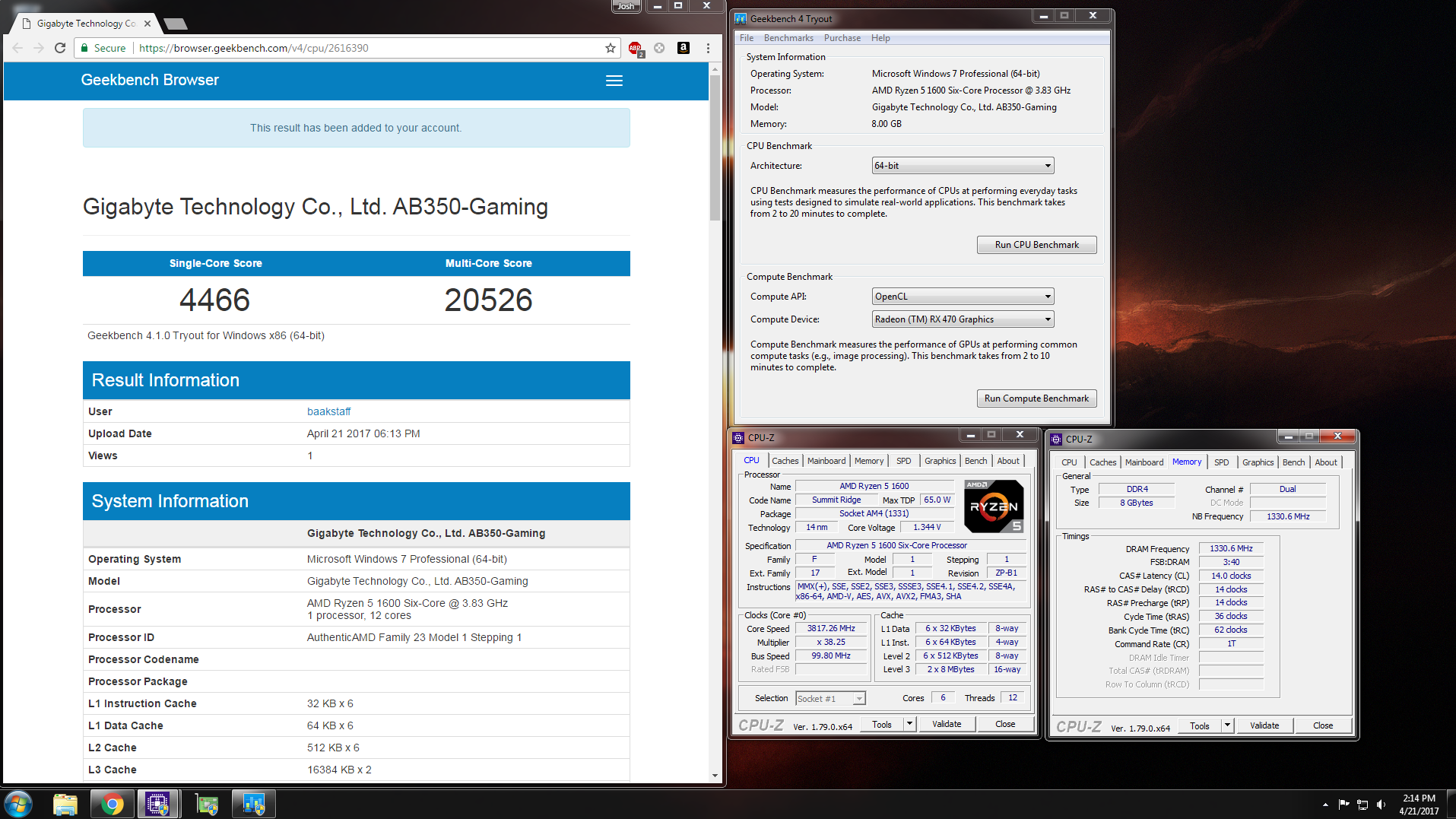Image resolution: width=1456 pixels, height=819 pixels.
Task: Expand Tools arrow in left CPU-Z window
Action: 909,724
